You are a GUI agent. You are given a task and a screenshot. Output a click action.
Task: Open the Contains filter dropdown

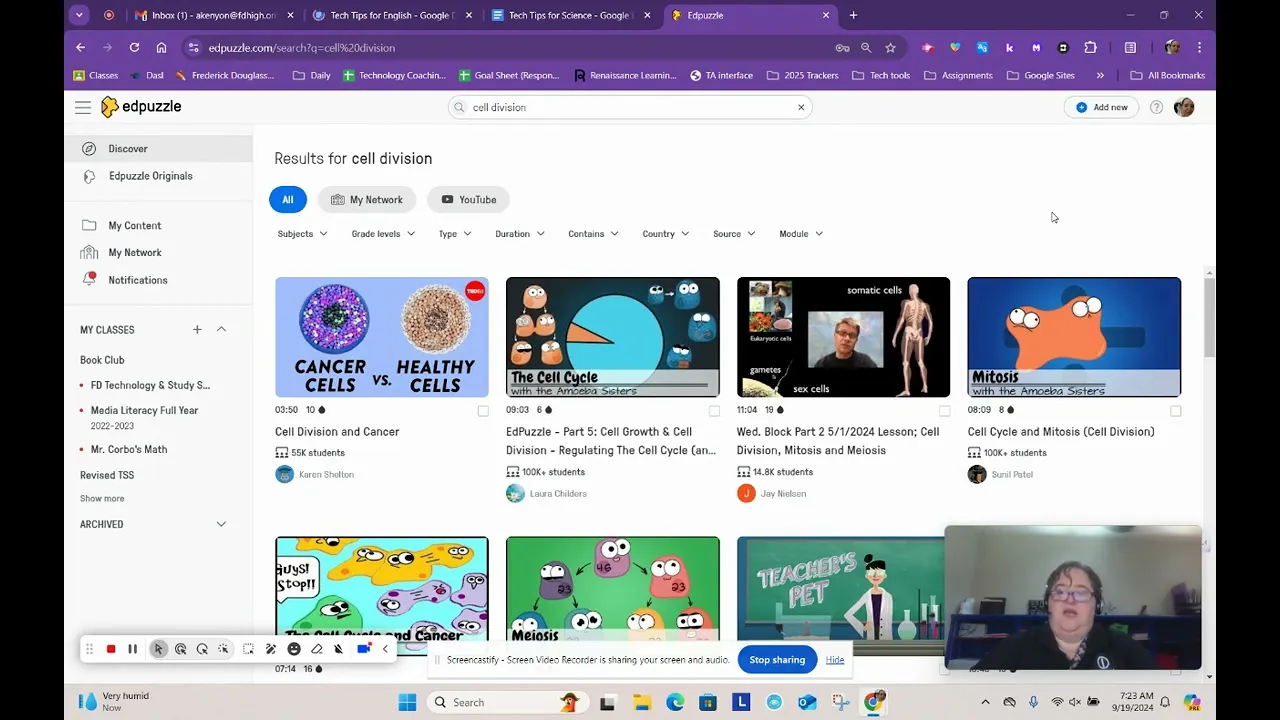click(x=593, y=234)
